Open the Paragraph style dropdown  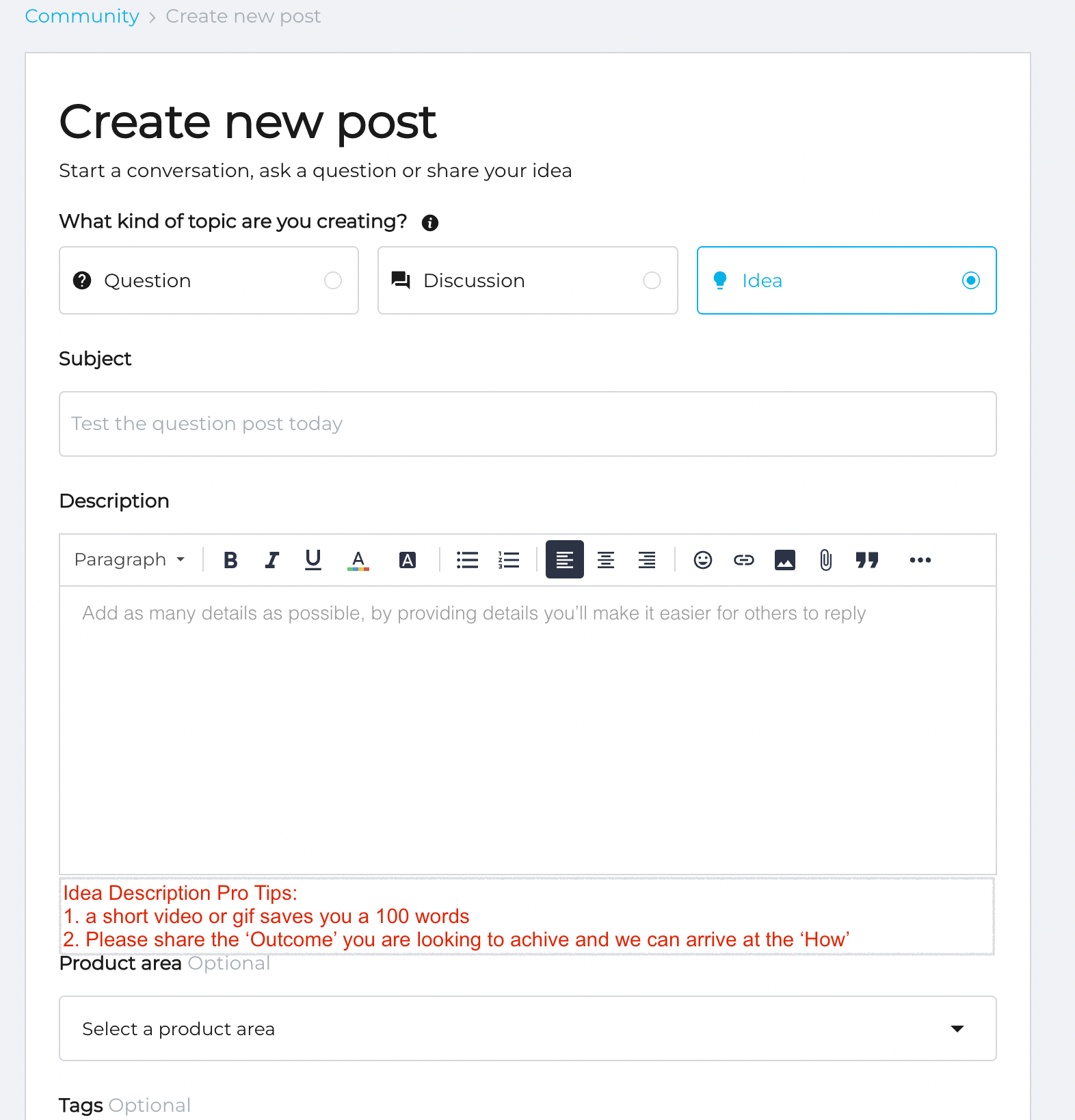(130, 560)
